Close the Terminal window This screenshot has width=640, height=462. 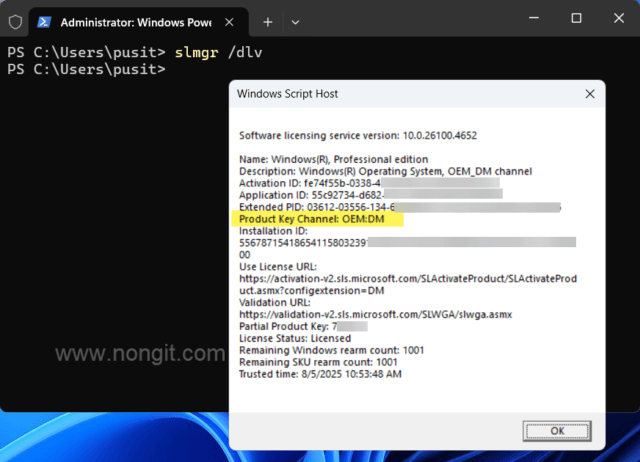(619, 18)
